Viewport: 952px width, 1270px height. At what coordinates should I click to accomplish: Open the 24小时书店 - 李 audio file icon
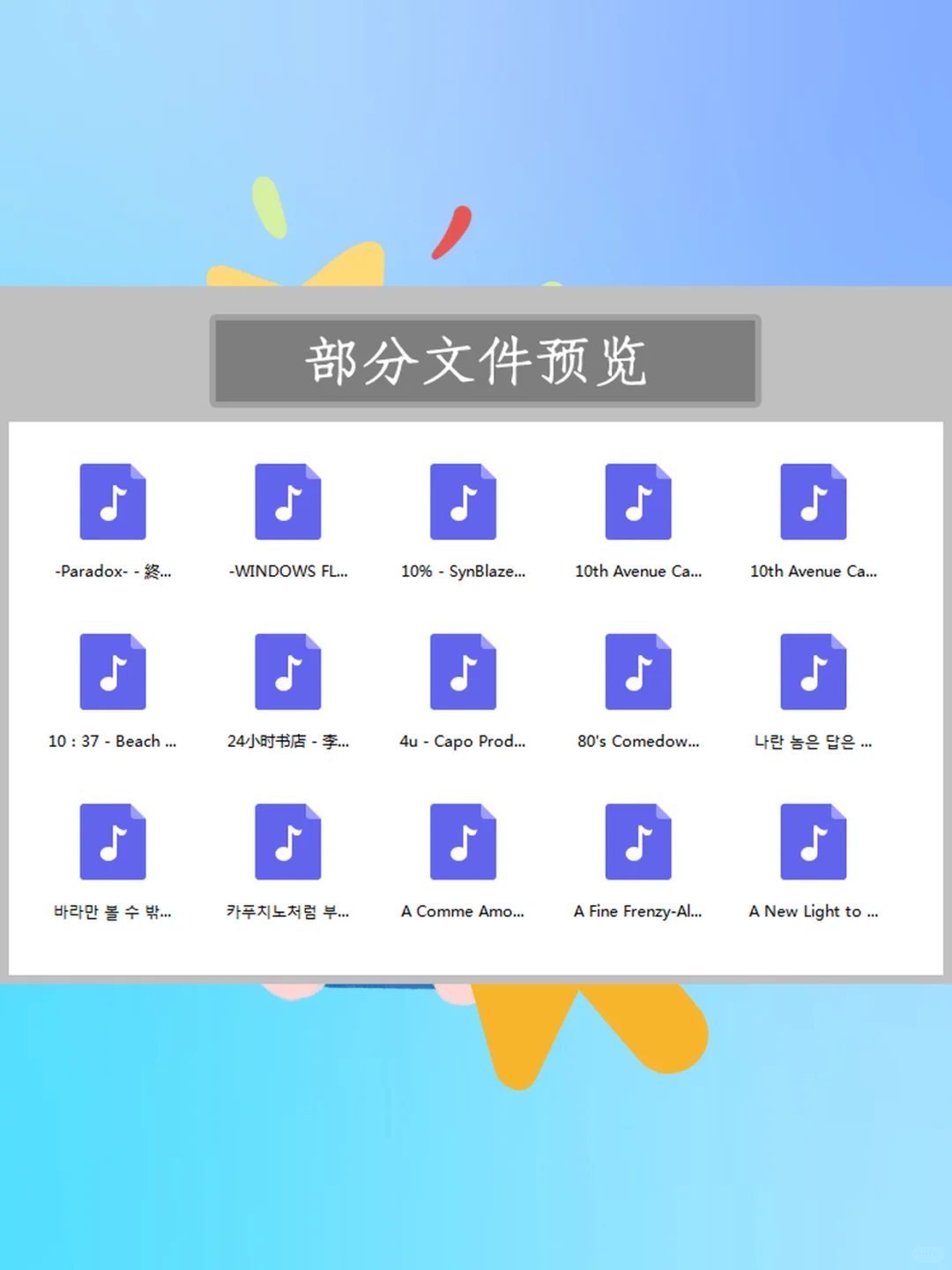pos(287,670)
